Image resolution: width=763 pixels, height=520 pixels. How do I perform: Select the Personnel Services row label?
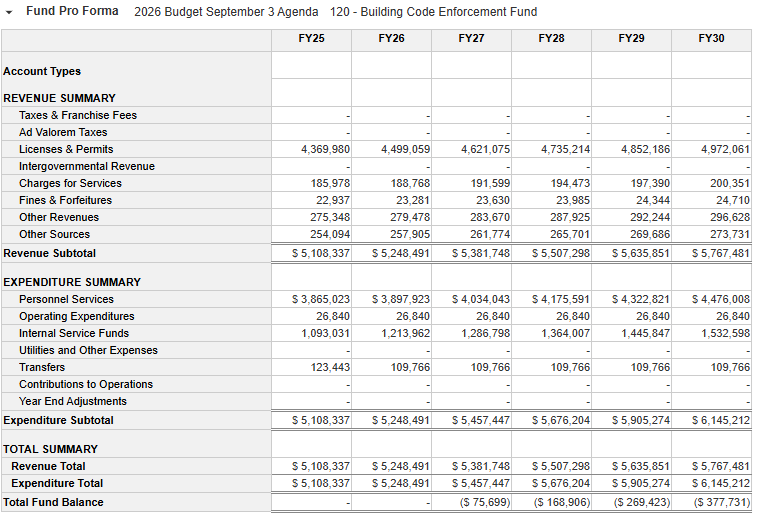tap(66, 299)
